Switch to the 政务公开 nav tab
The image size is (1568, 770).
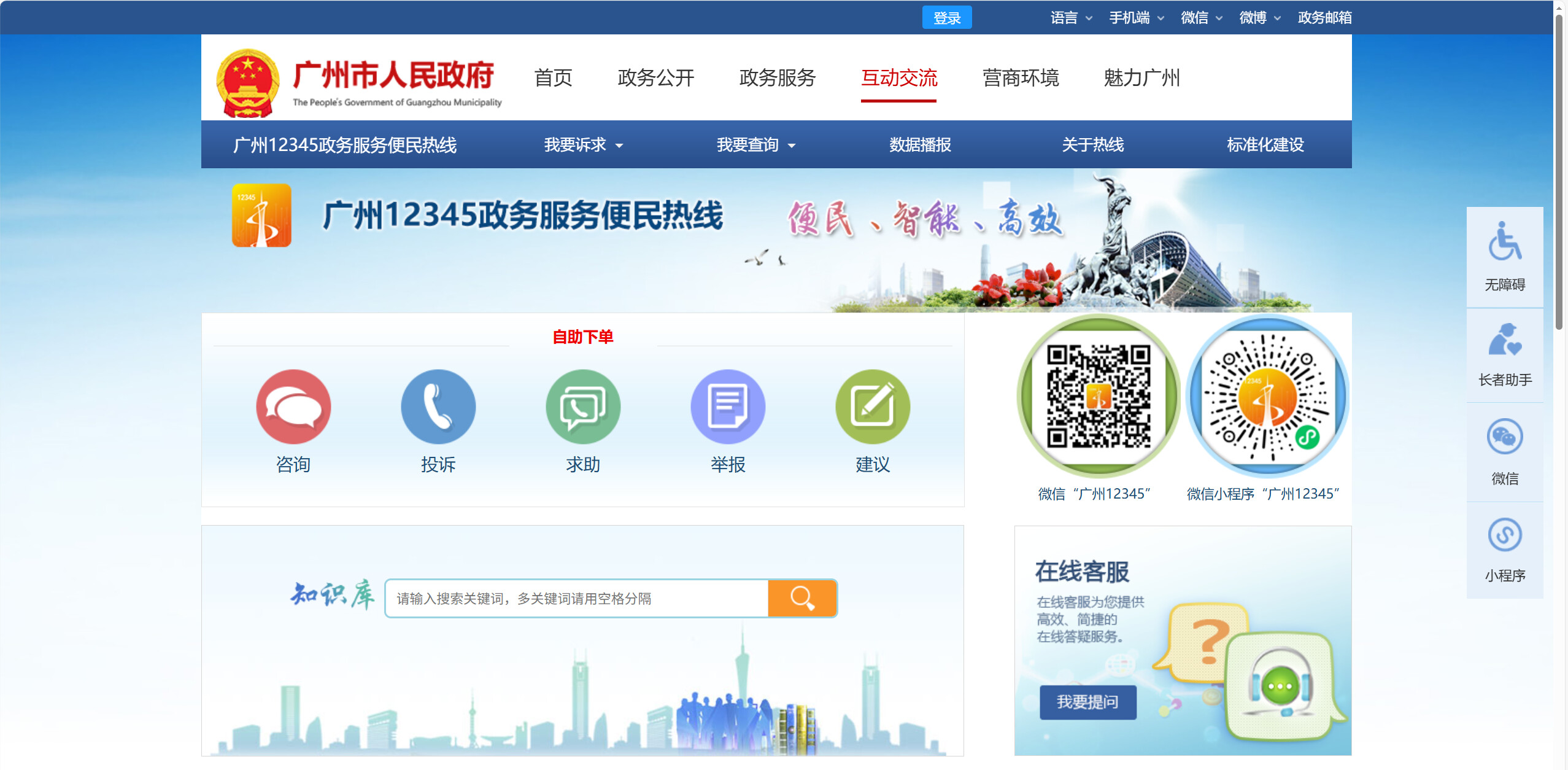click(x=655, y=78)
